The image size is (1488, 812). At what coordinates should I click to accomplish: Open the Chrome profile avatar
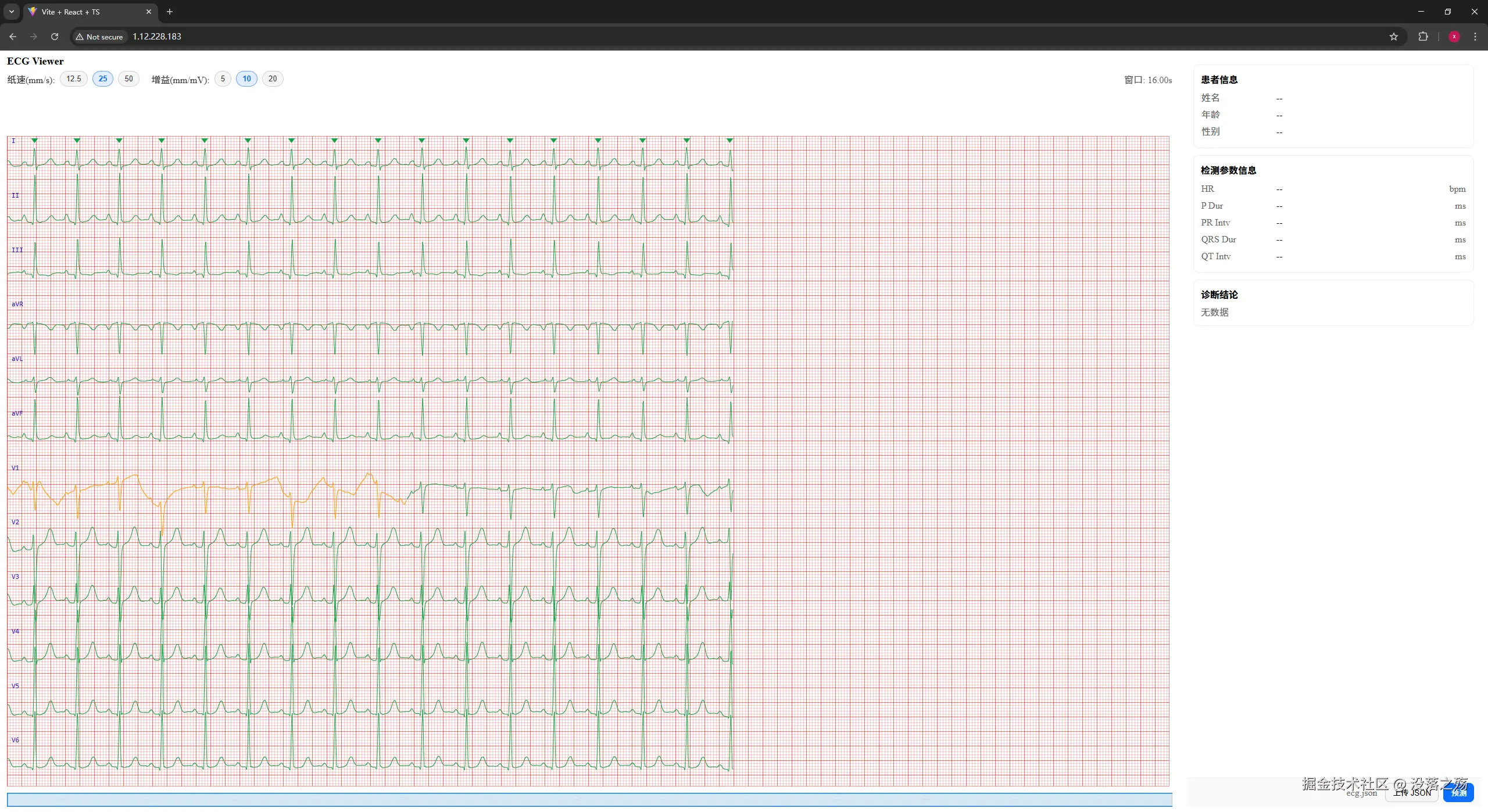click(x=1454, y=37)
